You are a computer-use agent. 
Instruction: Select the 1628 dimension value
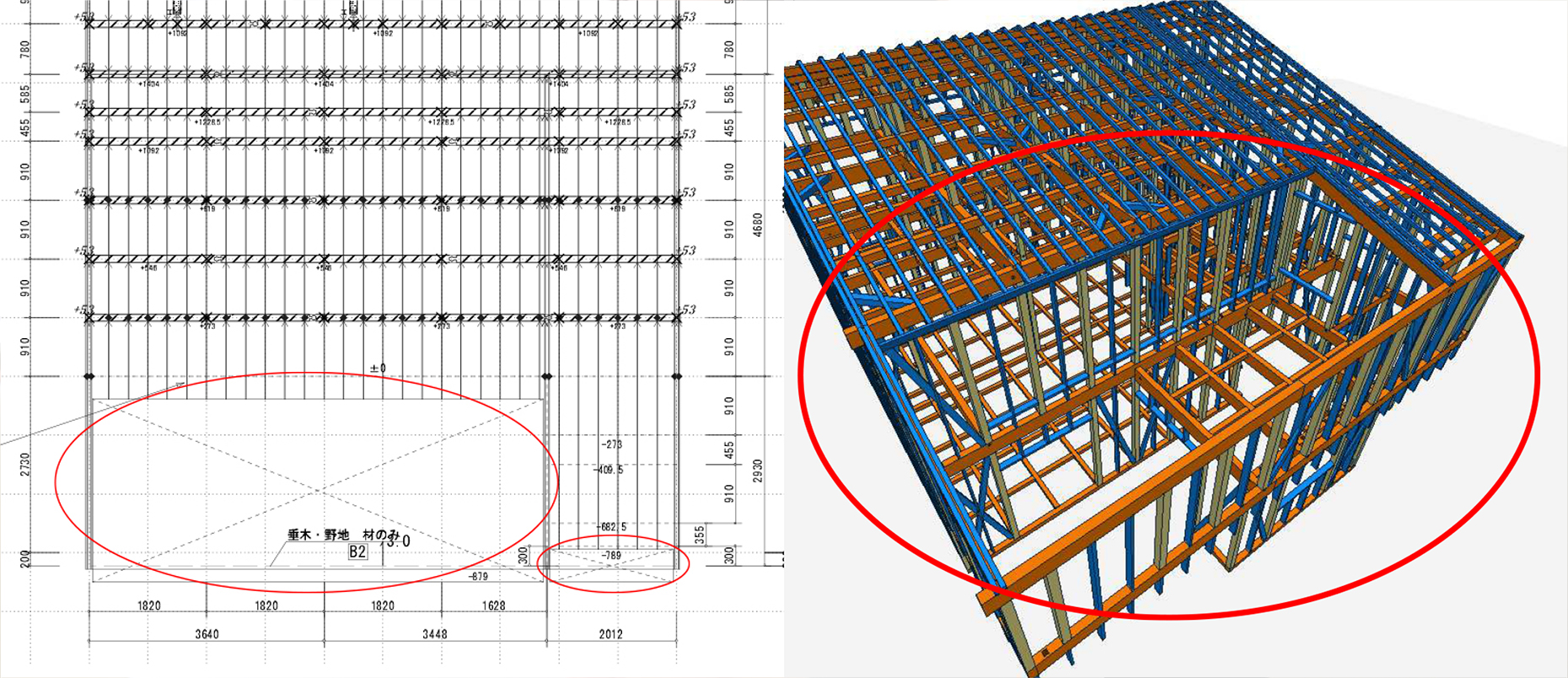click(493, 605)
